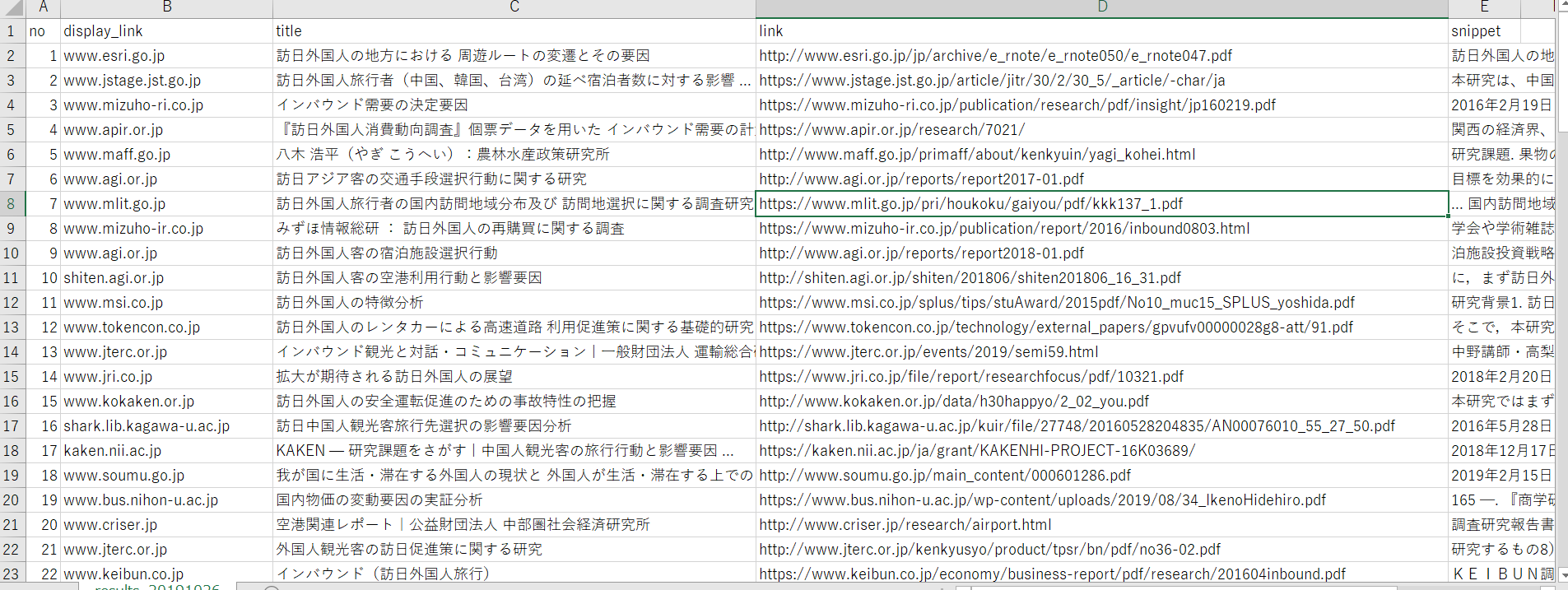Select cell www.criser.jp
1568x590 pixels.
tap(166, 525)
